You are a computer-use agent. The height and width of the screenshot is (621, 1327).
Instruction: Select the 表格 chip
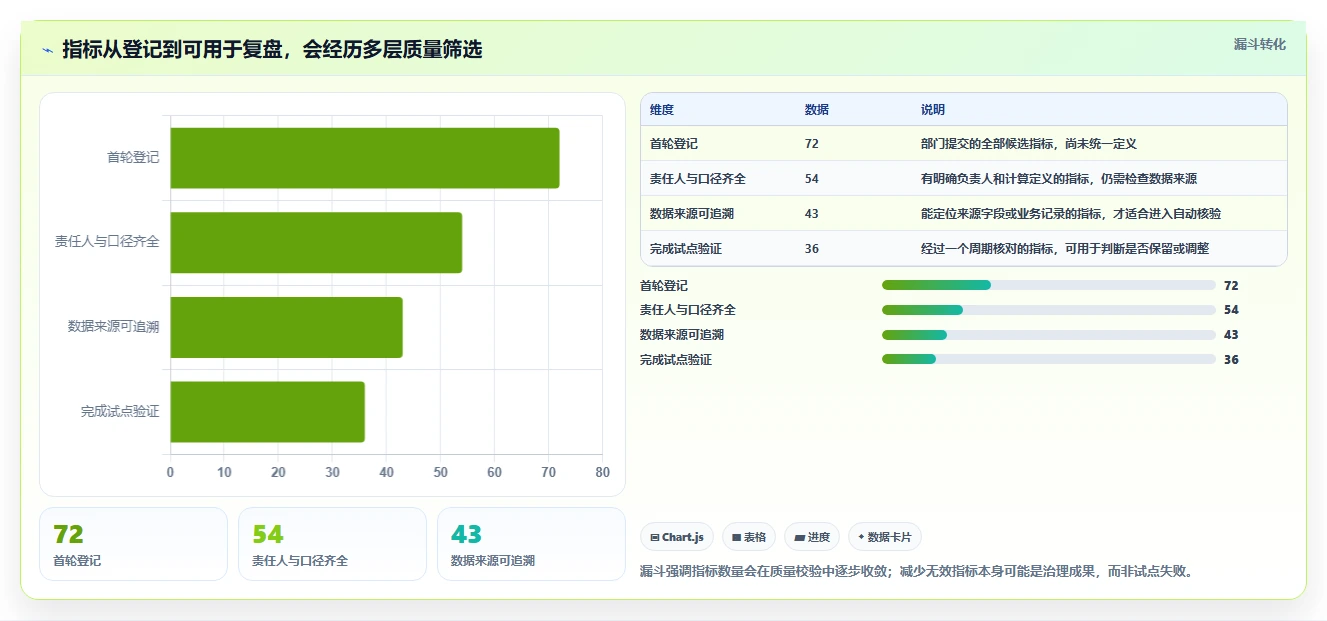749,537
